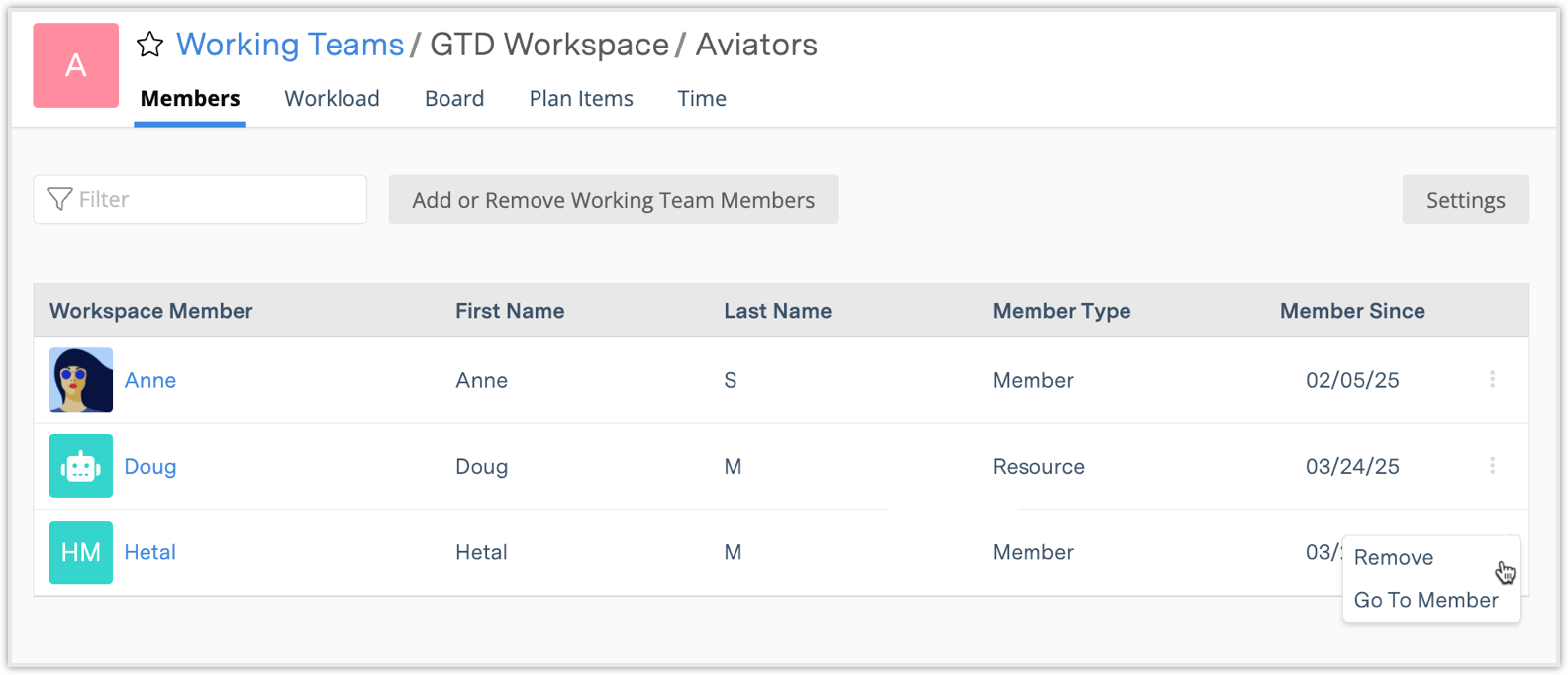Star the Aviators team as favorite
The width and height of the screenshot is (1568, 675).
point(149,45)
